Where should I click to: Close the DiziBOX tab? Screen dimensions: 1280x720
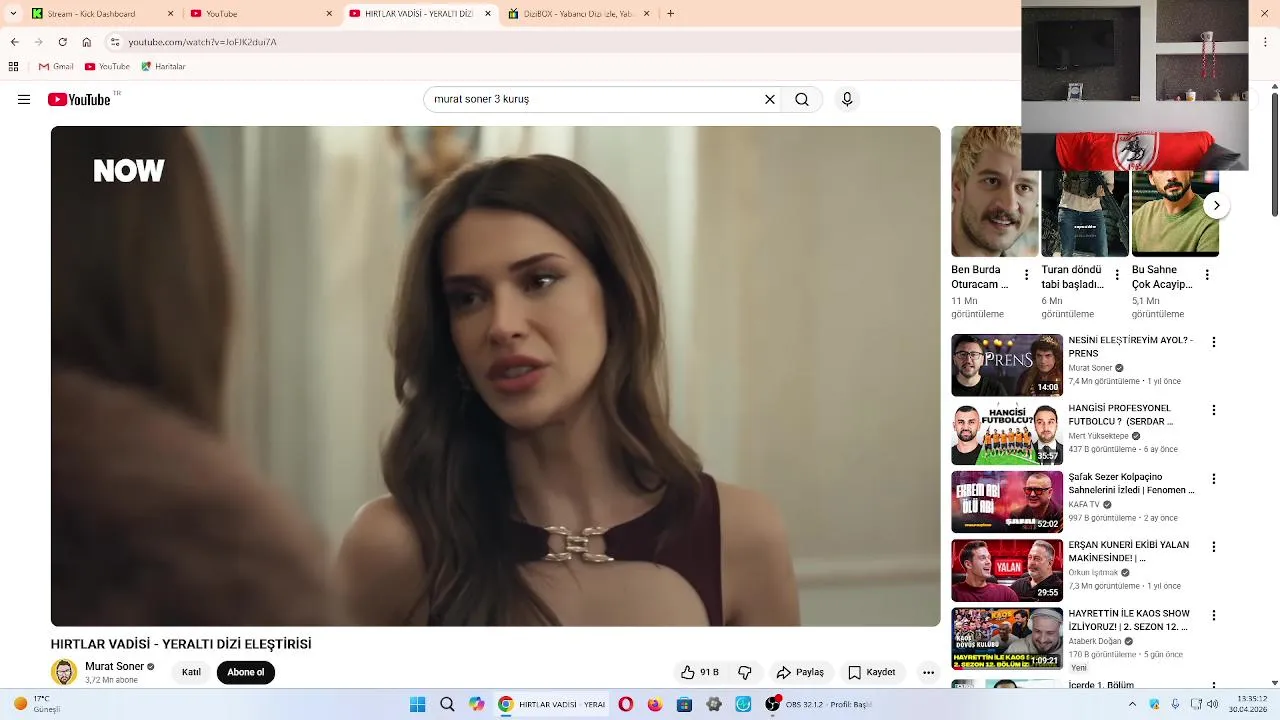(x=646, y=14)
